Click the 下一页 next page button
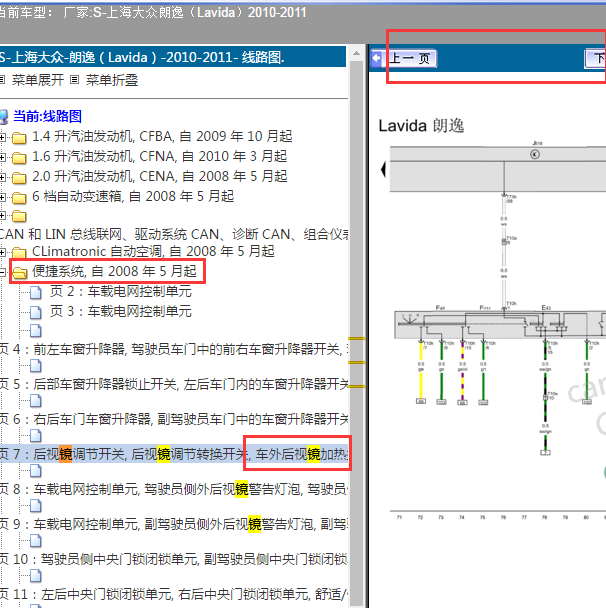The height and width of the screenshot is (608, 606). 596,59
